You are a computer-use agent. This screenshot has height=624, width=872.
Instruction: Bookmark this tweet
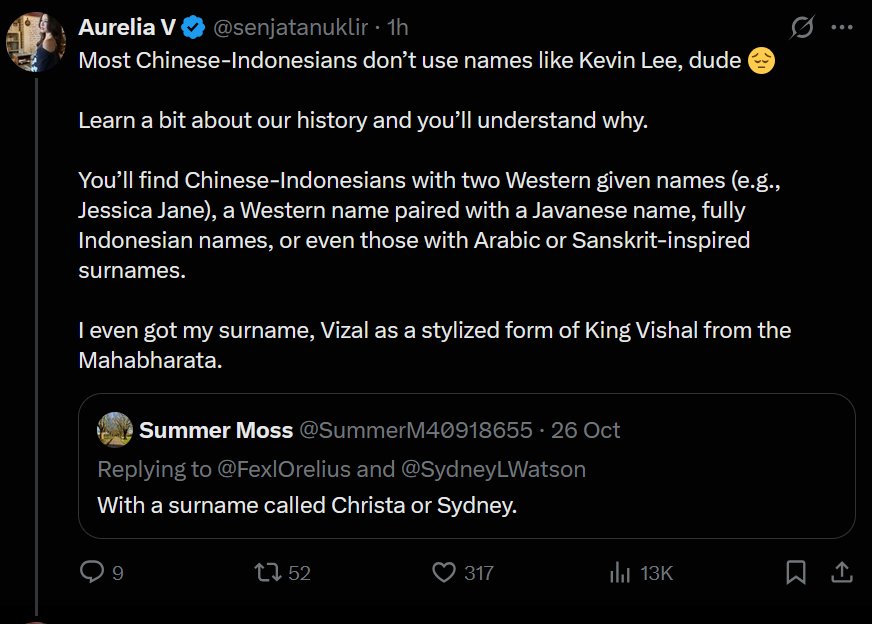pyautogui.click(x=796, y=572)
